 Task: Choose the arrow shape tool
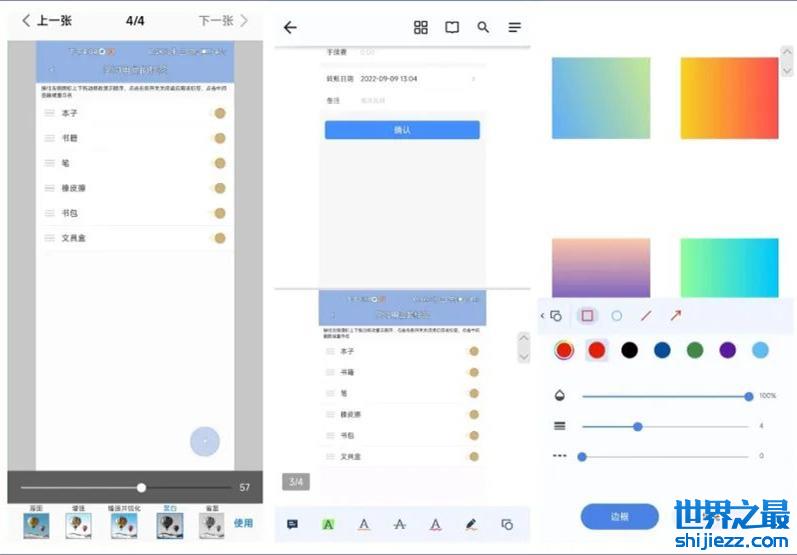(676, 316)
